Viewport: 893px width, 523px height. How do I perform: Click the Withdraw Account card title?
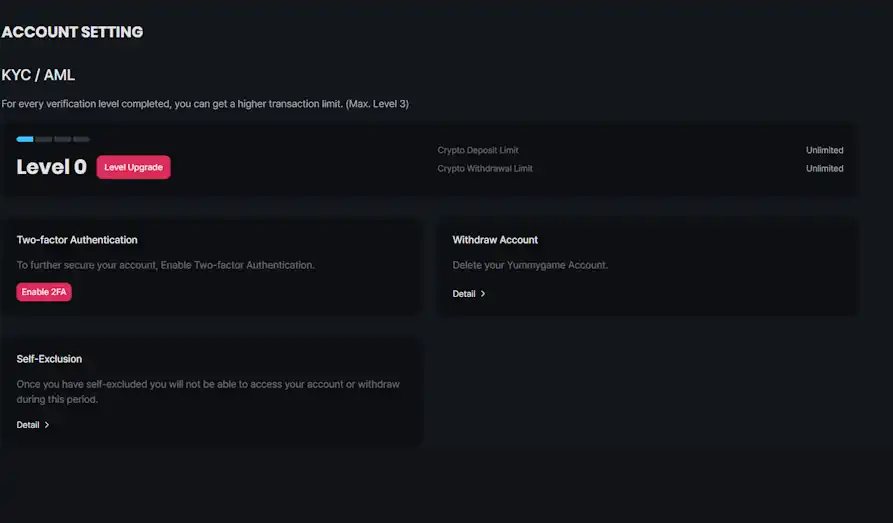pos(495,240)
